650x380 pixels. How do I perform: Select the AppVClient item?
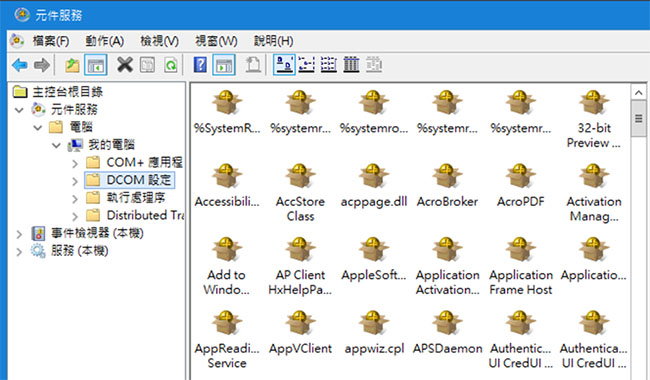300,332
